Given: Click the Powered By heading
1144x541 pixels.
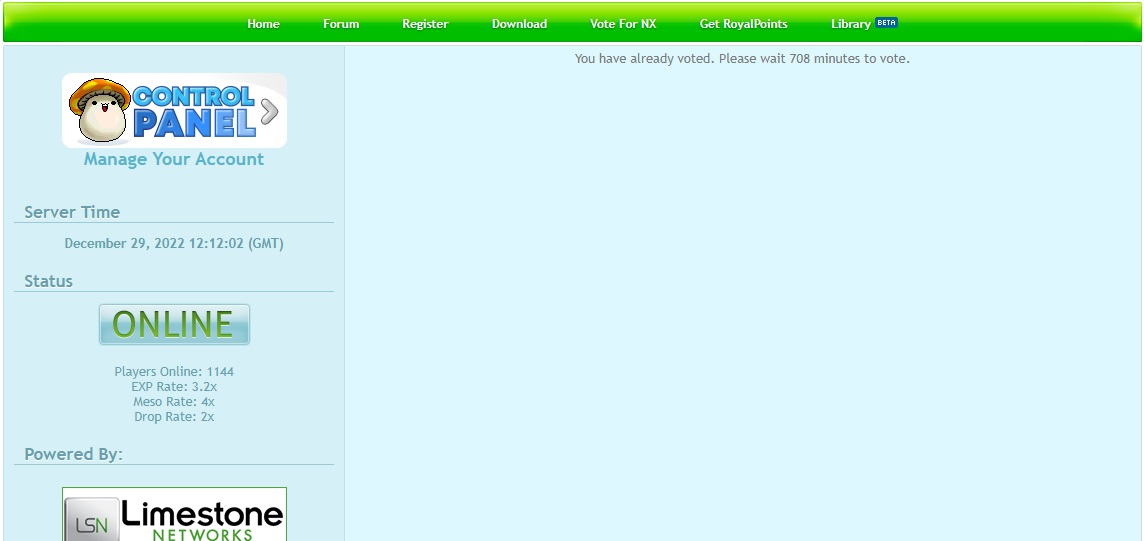Looking at the screenshot, I should [x=73, y=454].
